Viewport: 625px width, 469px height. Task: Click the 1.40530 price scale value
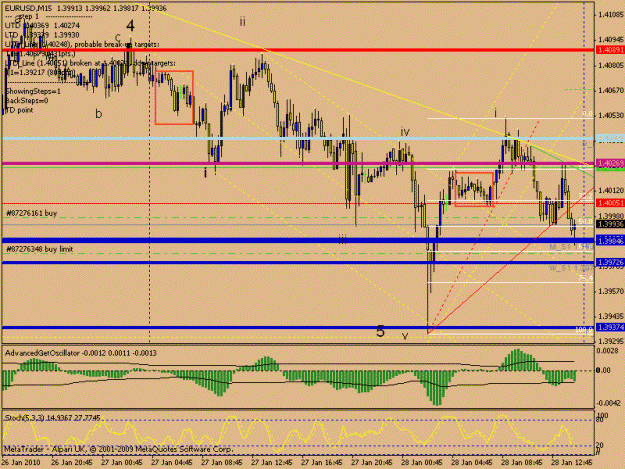click(611, 116)
